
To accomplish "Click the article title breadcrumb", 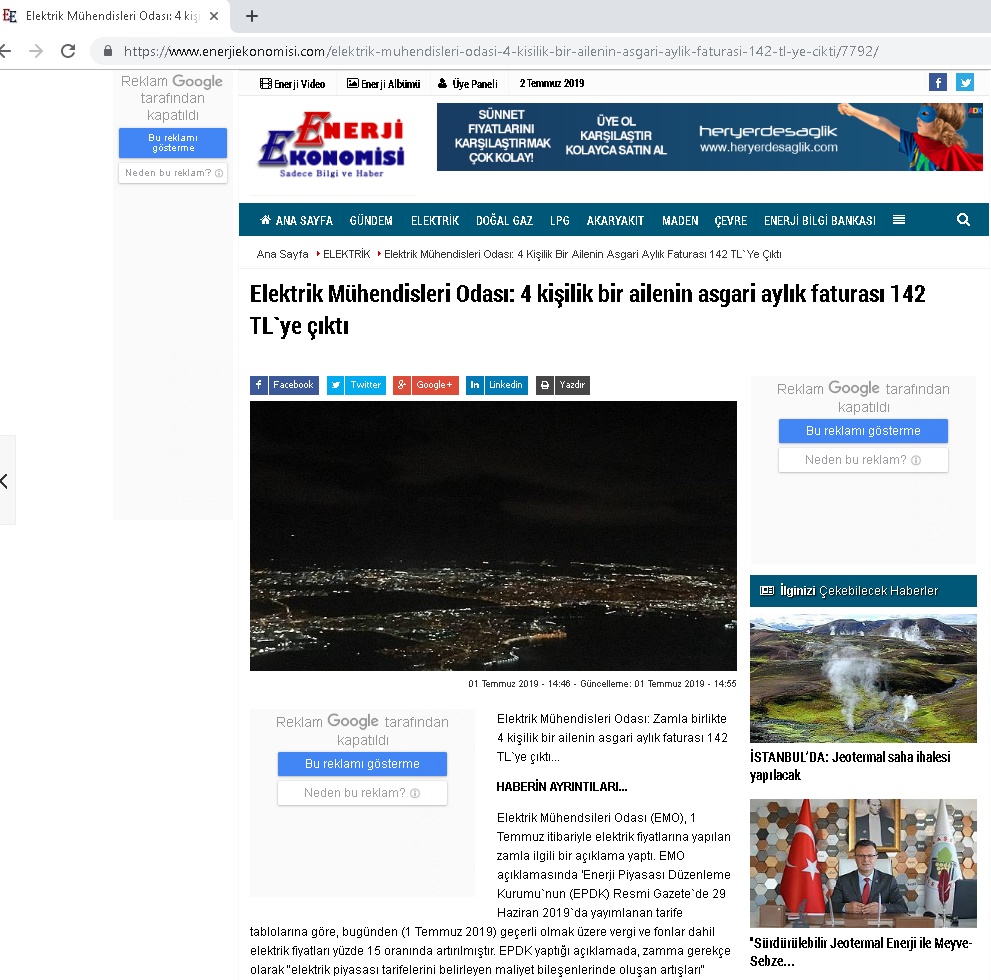I will [x=583, y=254].
